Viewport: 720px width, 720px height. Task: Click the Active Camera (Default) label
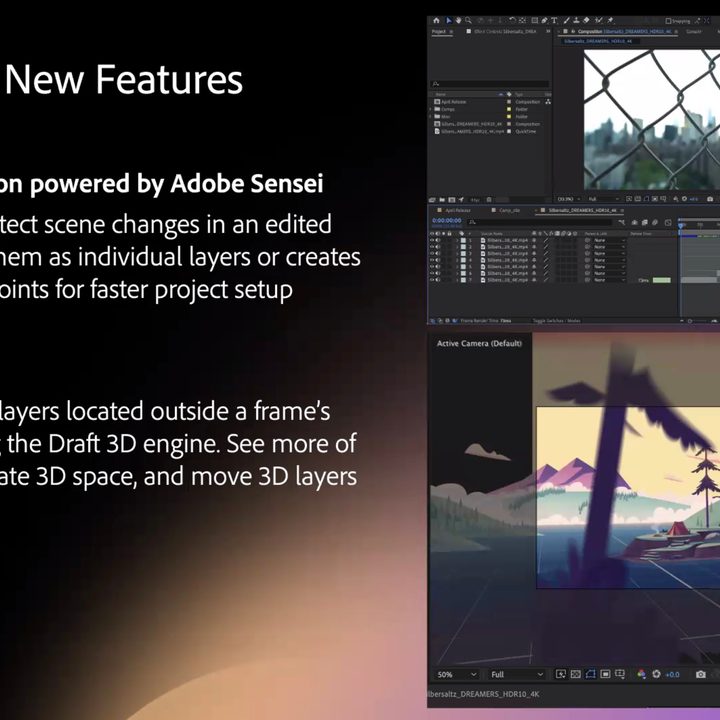(479, 343)
